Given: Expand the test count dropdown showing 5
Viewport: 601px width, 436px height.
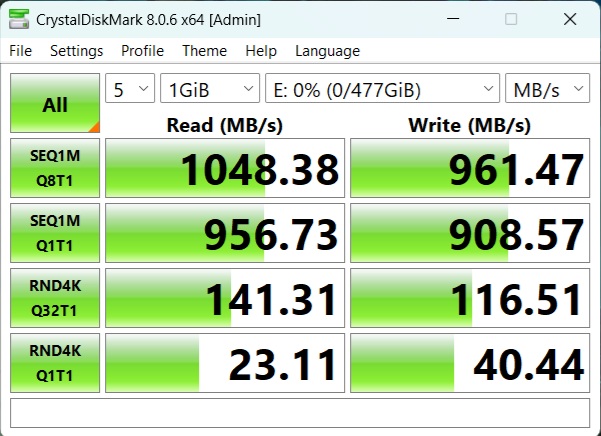Looking at the screenshot, I should (x=130, y=89).
